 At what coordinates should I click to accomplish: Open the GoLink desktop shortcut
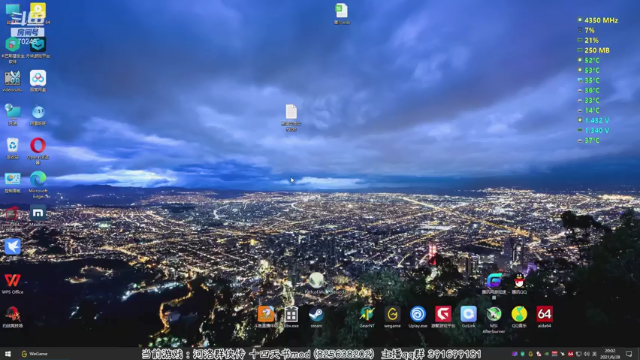469,316
